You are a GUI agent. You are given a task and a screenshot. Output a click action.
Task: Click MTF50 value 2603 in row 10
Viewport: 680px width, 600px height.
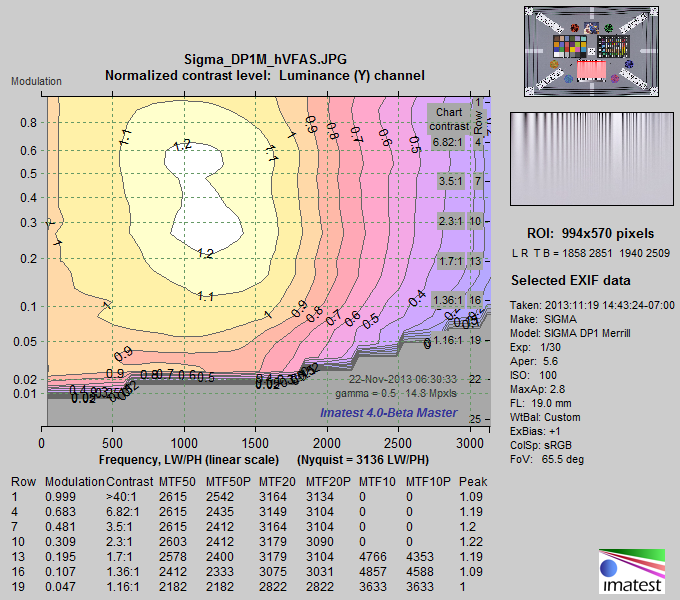click(x=173, y=542)
